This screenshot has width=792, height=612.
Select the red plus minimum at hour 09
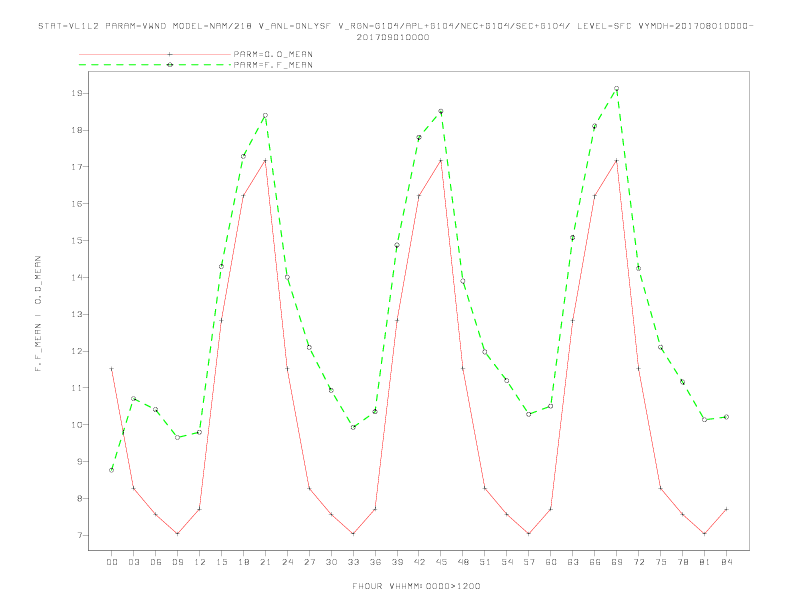coord(177,534)
